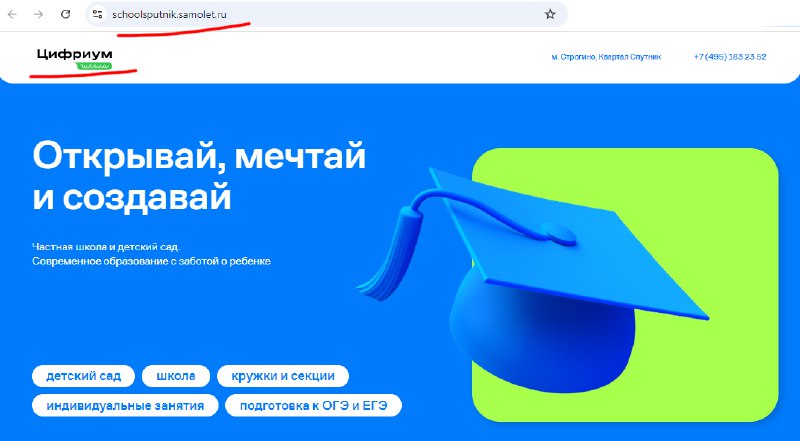
Task: Click the green школа badge under the logo
Action: [x=94, y=66]
